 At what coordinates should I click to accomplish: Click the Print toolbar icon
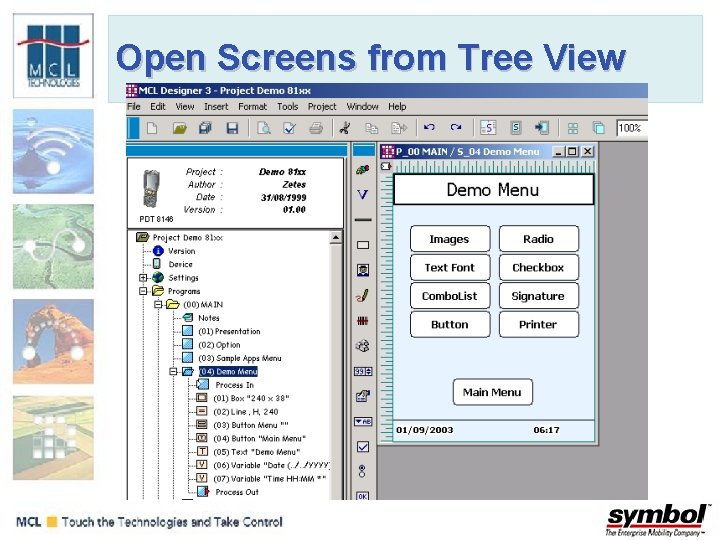pos(316,128)
